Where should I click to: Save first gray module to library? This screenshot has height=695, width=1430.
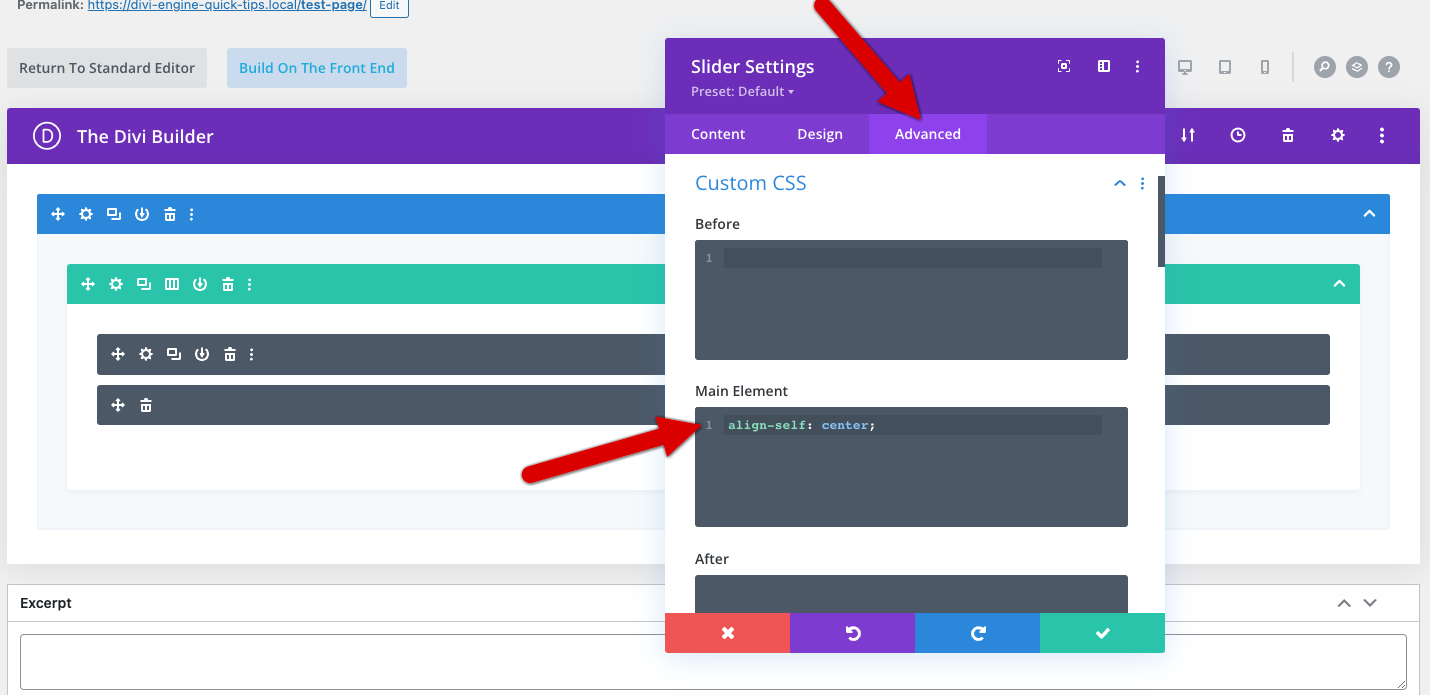pyautogui.click(x=202, y=354)
